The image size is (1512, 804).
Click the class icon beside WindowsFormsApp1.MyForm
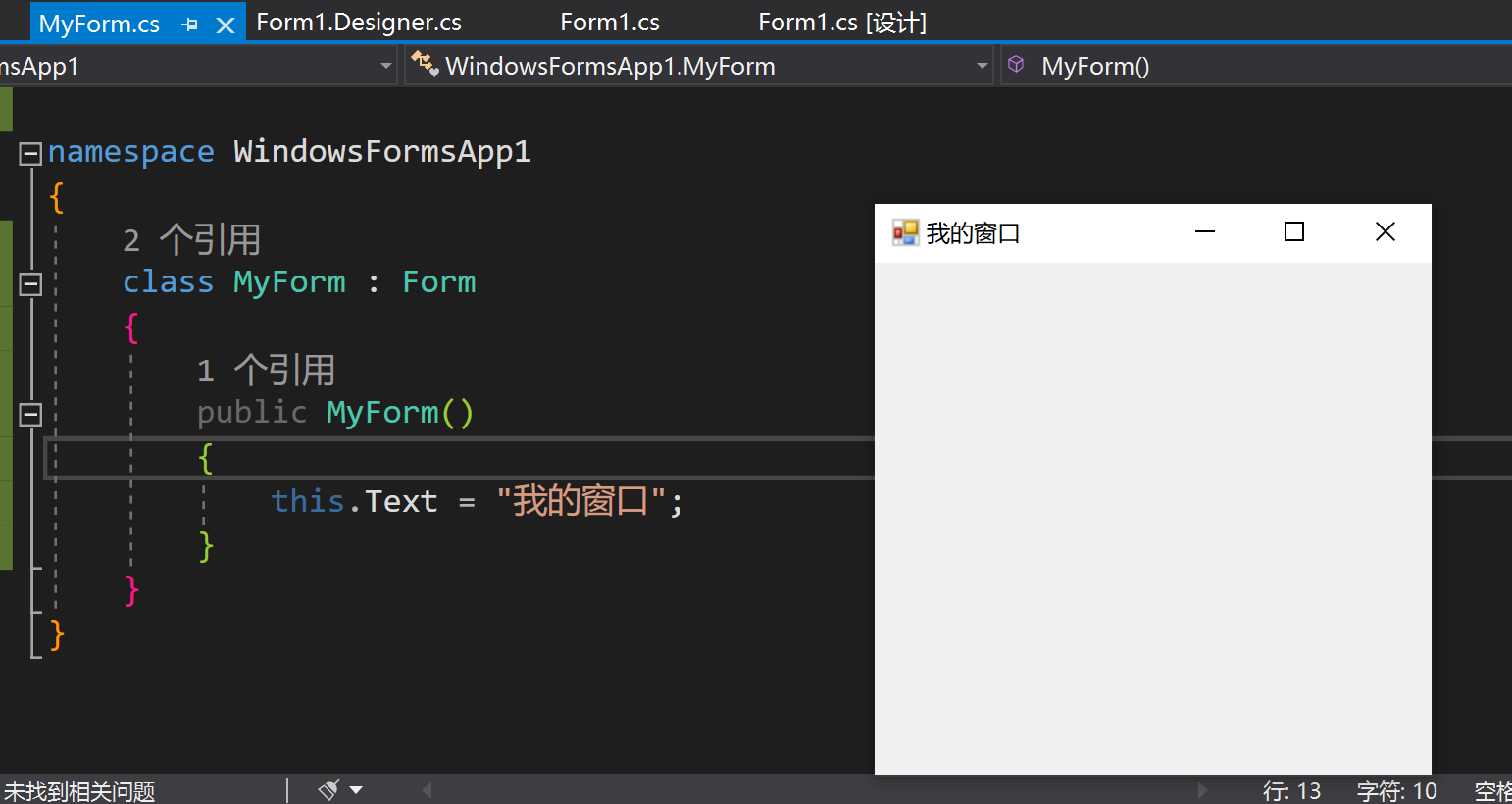pyautogui.click(x=425, y=65)
